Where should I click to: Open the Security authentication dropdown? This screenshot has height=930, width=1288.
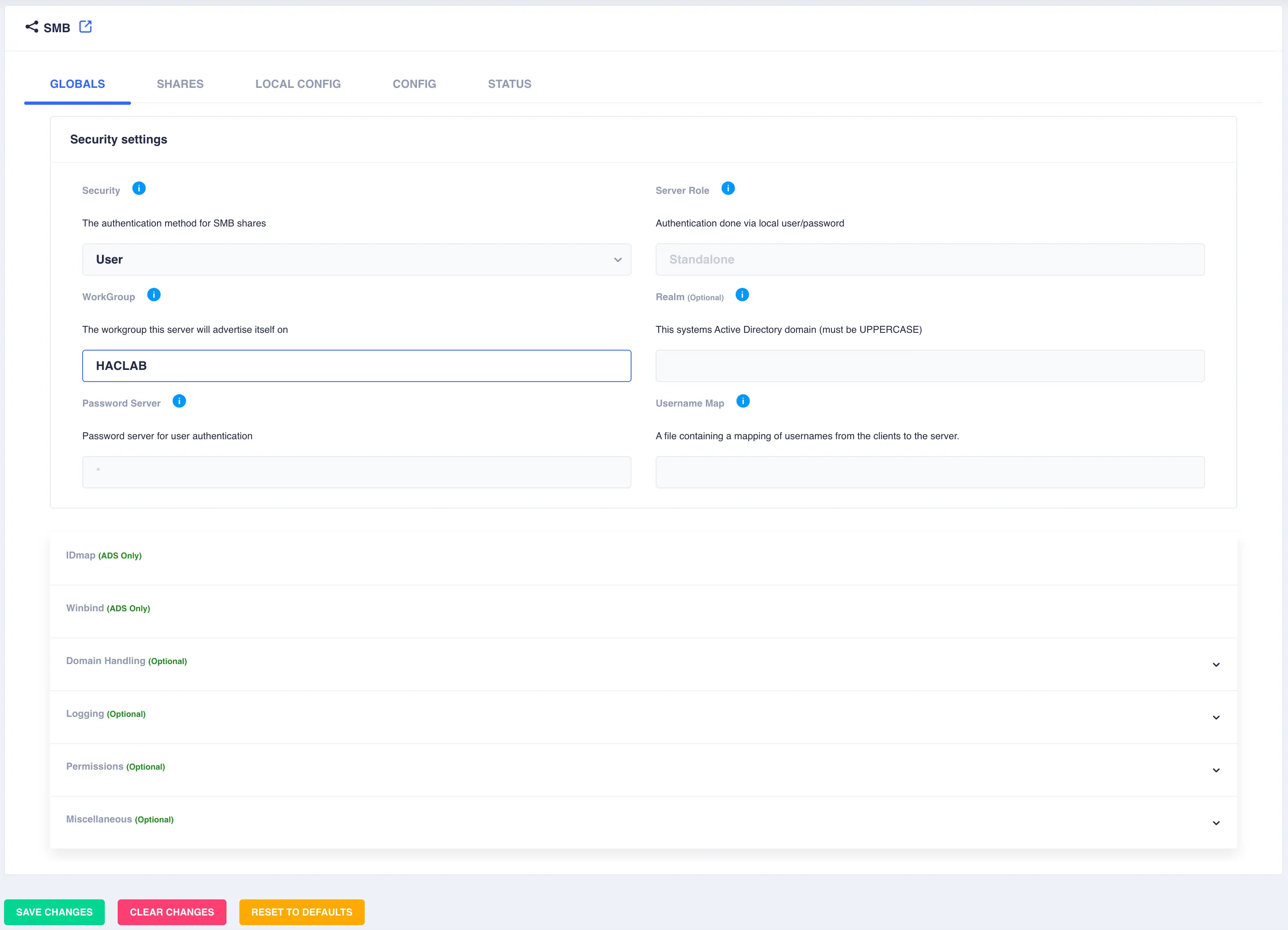pyautogui.click(x=356, y=259)
